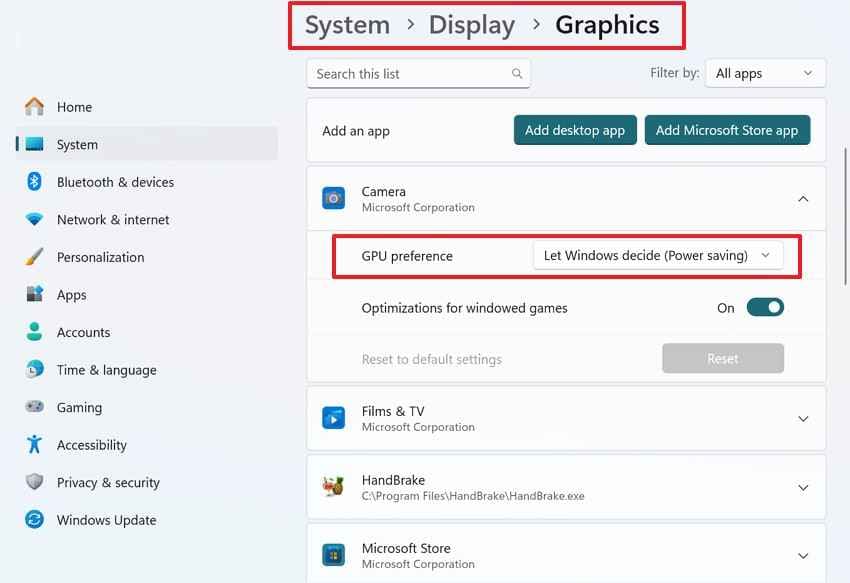850x583 pixels.
Task: Click the Privacy & security shield icon
Action: coord(34,482)
